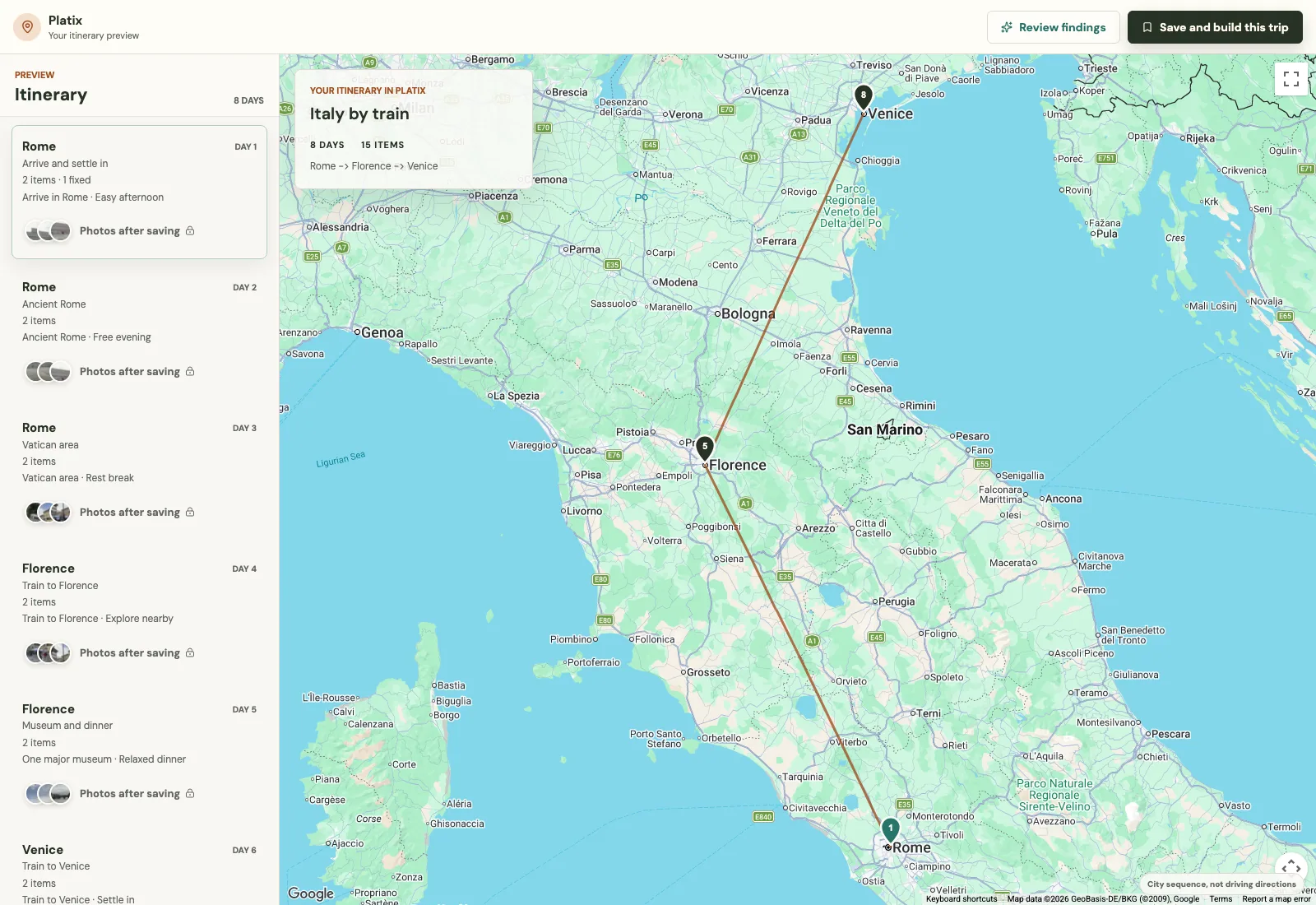Select the Florence Day 5 Museum and dinner card
The image size is (1316, 905).
tap(139, 754)
